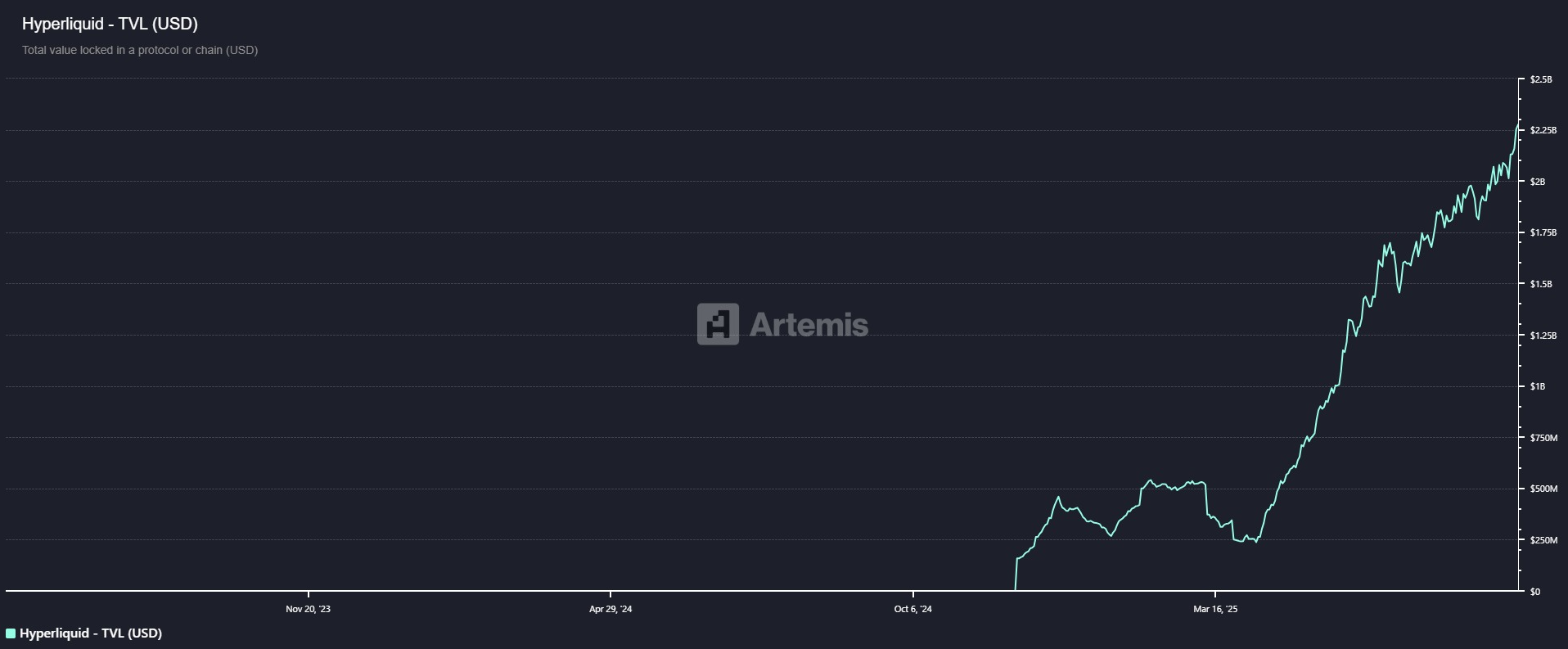Click the latest TVL peak at the line's right end
This screenshot has width=1568, height=649.
(x=1517, y=125)
